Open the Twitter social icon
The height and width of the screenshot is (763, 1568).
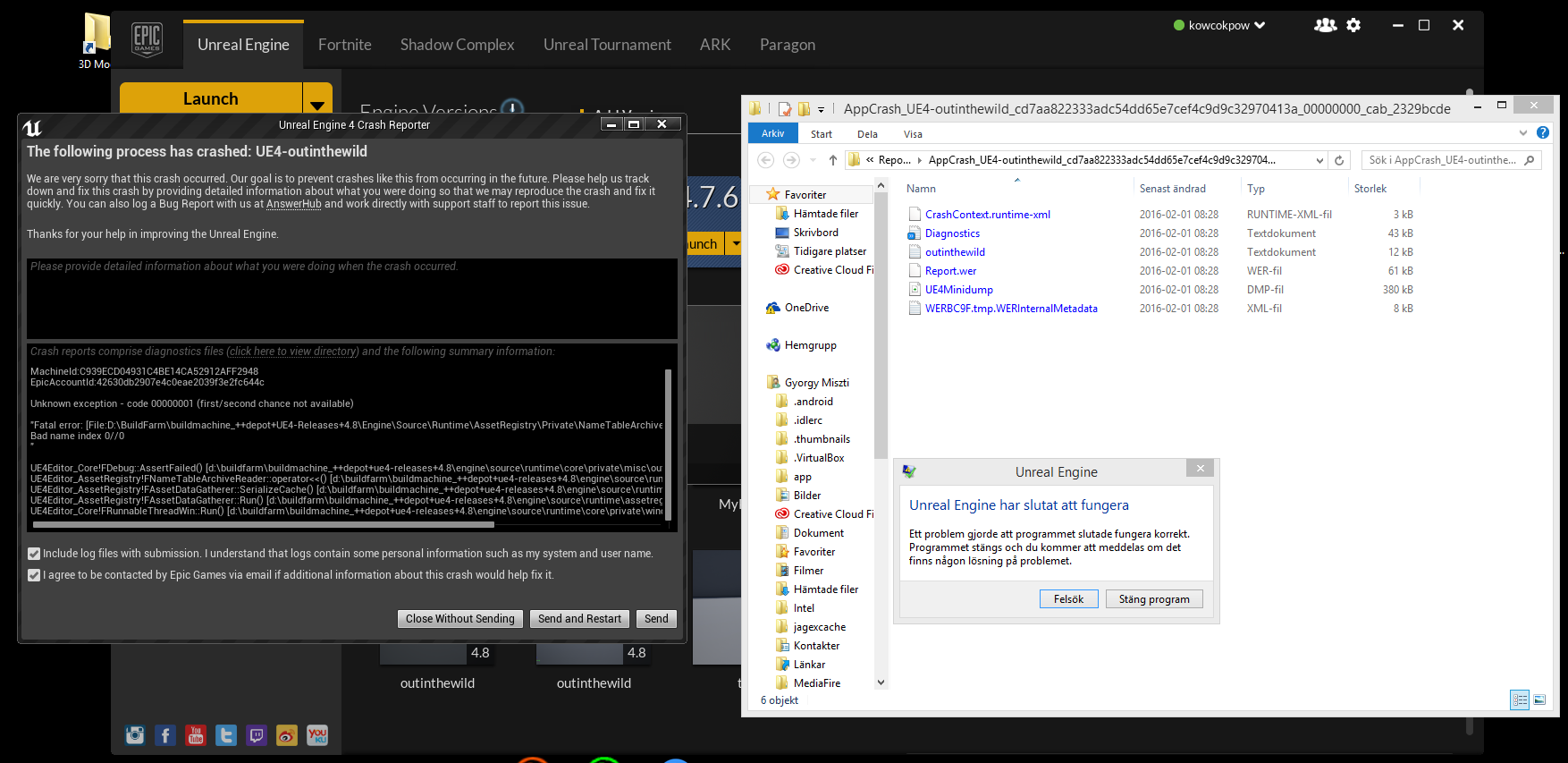pos(226,735)
